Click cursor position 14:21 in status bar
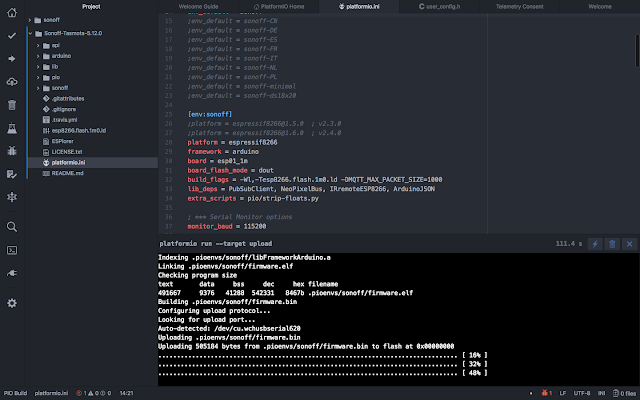The height and width of the screenshot is (400, 640). point(127,393)
